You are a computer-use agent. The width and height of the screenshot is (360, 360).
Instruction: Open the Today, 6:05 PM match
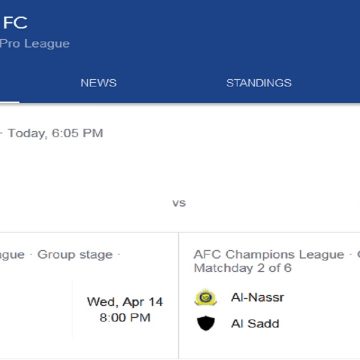coord(55,133)
